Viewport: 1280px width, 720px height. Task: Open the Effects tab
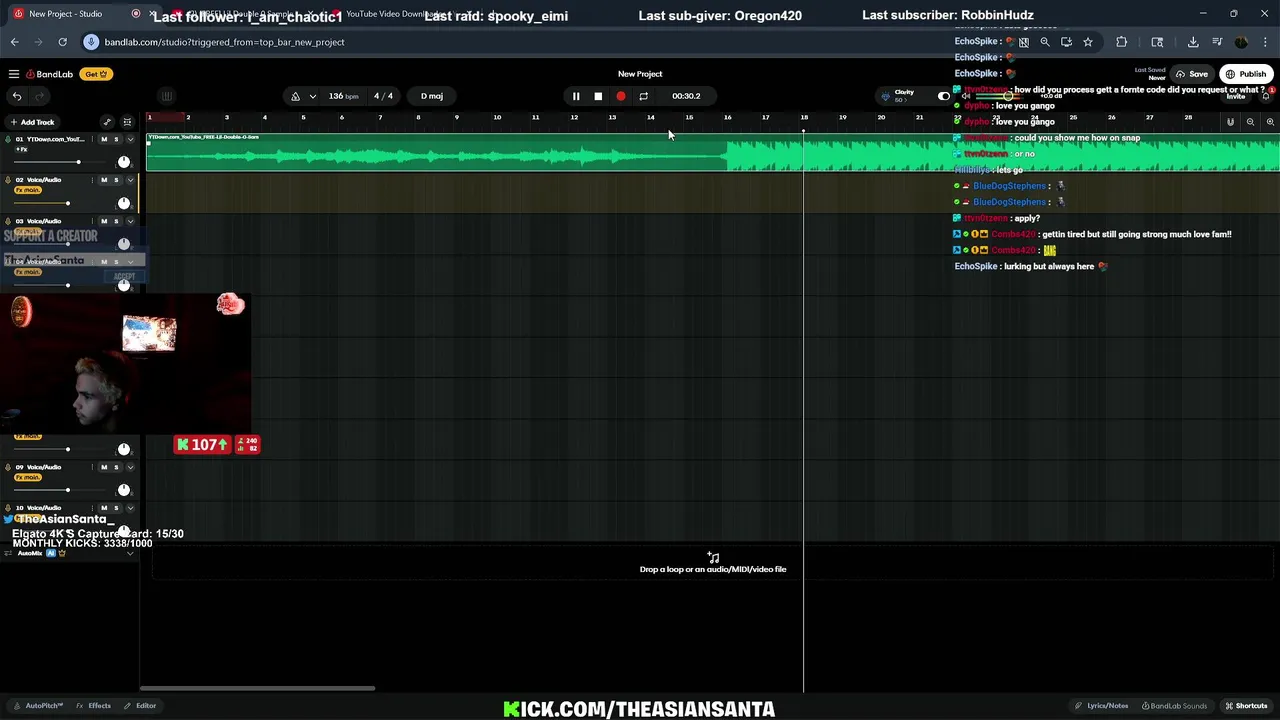tap(94, 706)
